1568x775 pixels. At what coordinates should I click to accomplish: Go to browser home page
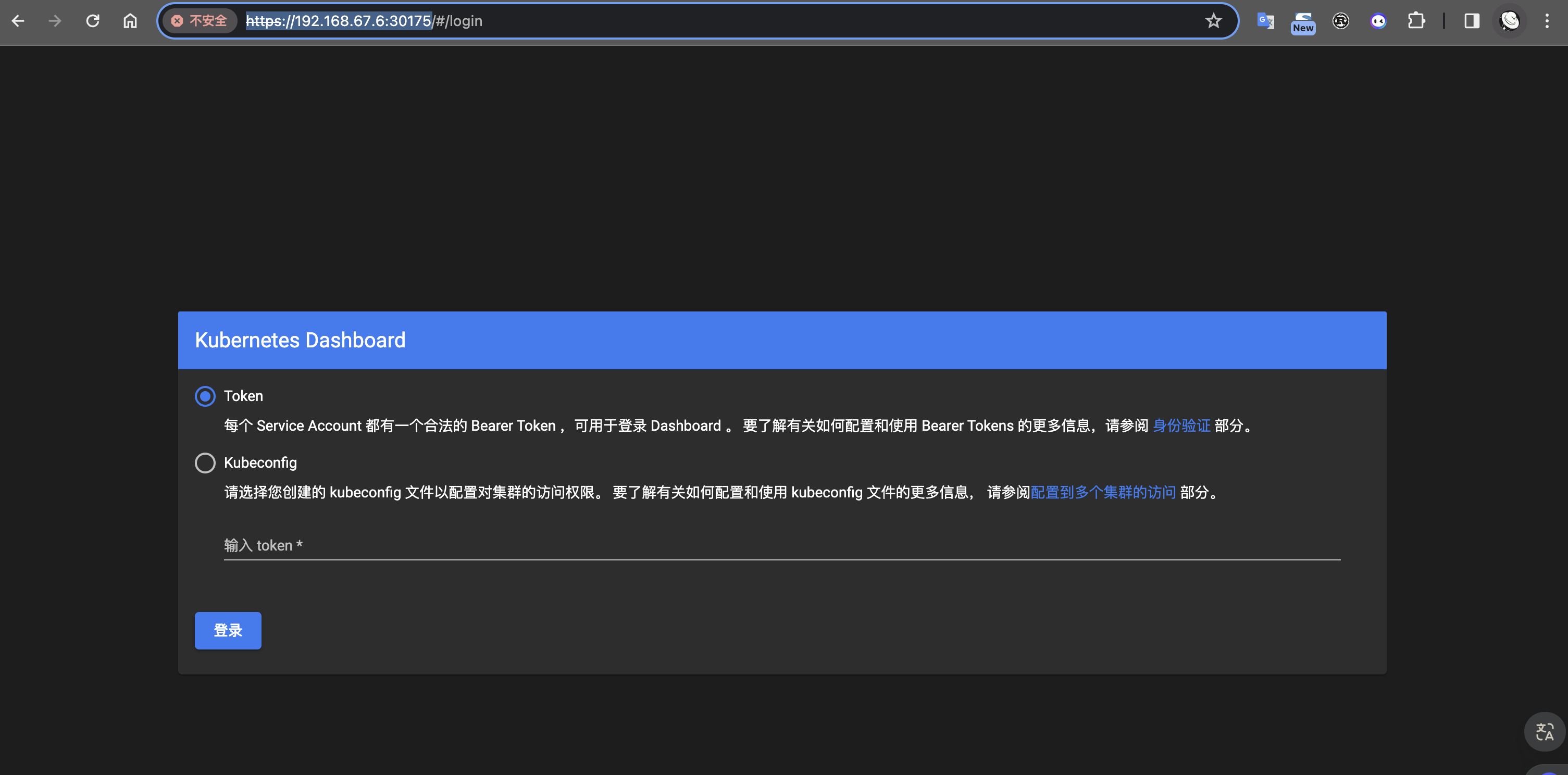[x=130, y=21]
